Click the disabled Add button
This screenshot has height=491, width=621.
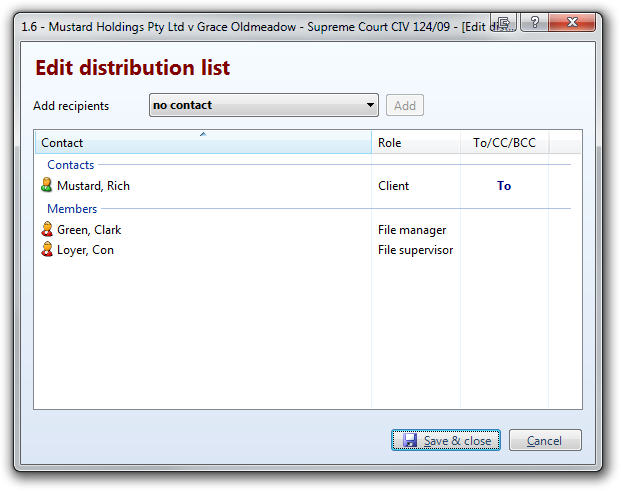[x=405, y=105]
